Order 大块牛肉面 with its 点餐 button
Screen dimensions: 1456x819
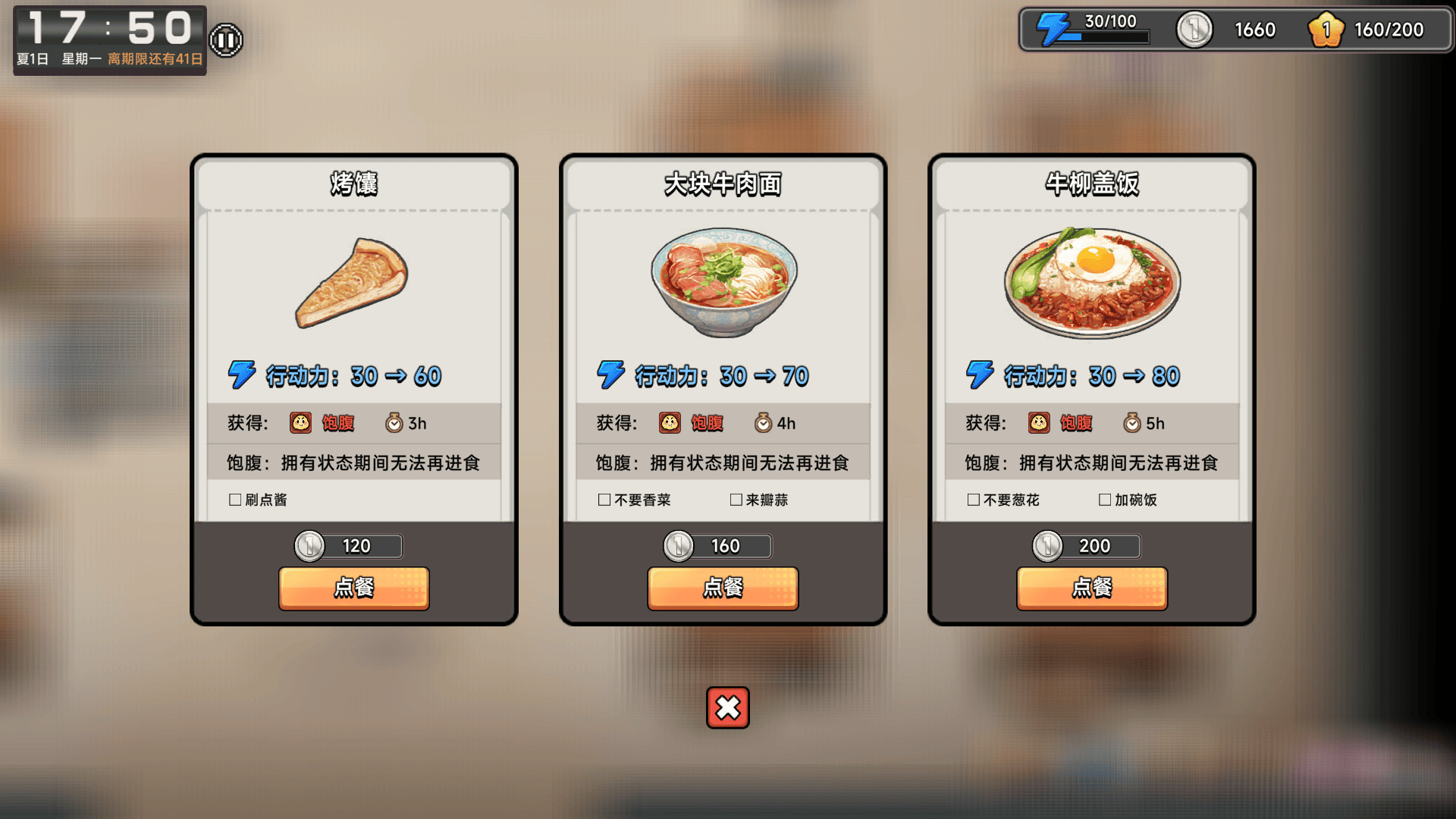723,588
